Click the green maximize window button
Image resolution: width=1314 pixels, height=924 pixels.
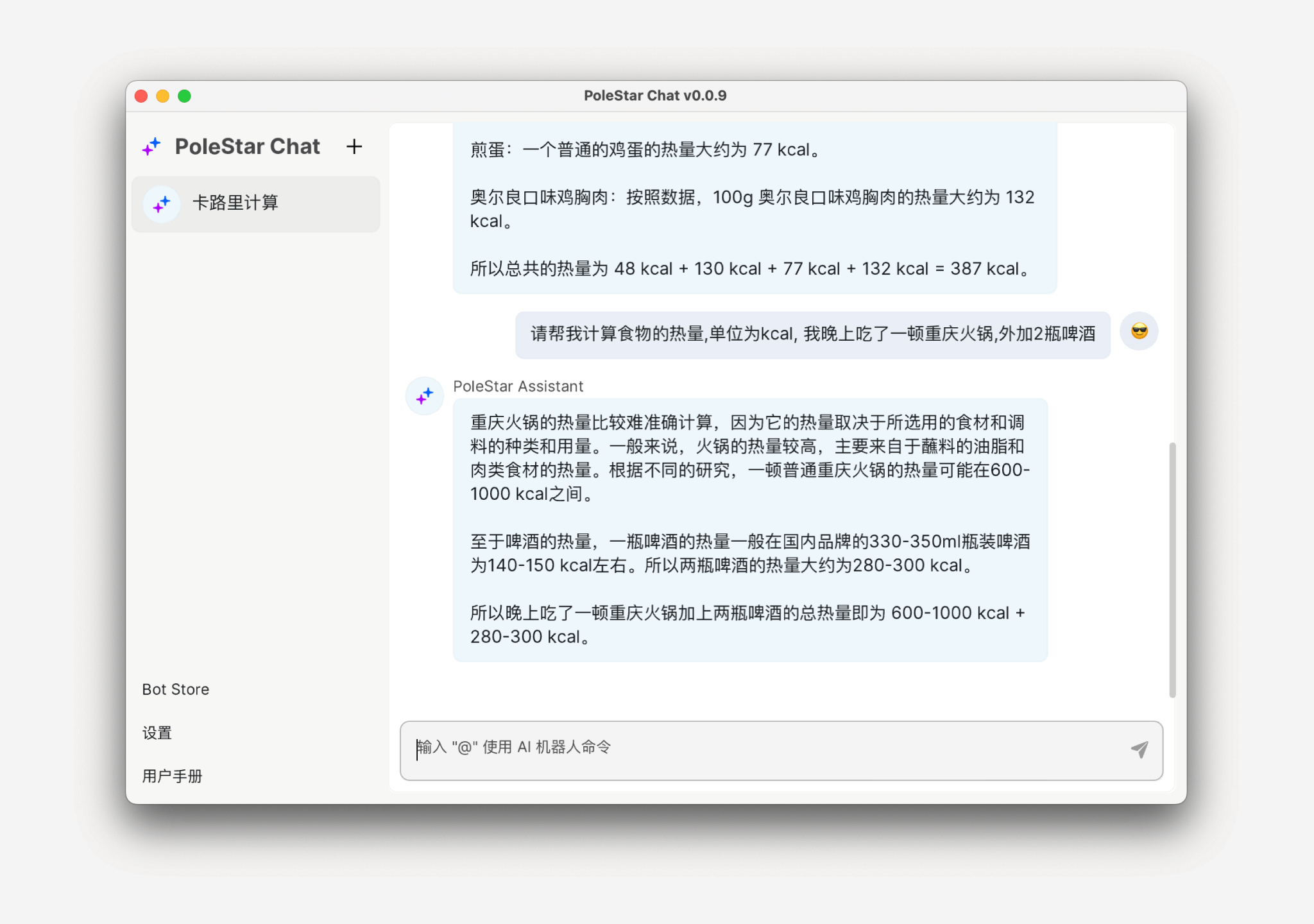point(184,96)
